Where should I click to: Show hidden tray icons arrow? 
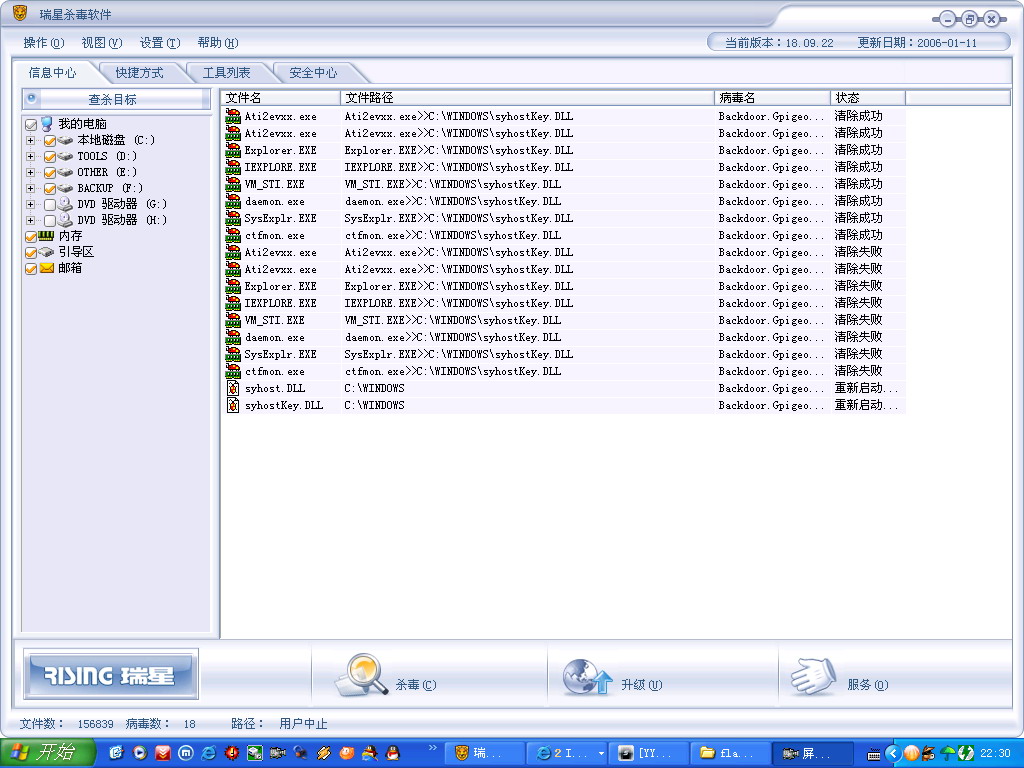pos(893,754)
